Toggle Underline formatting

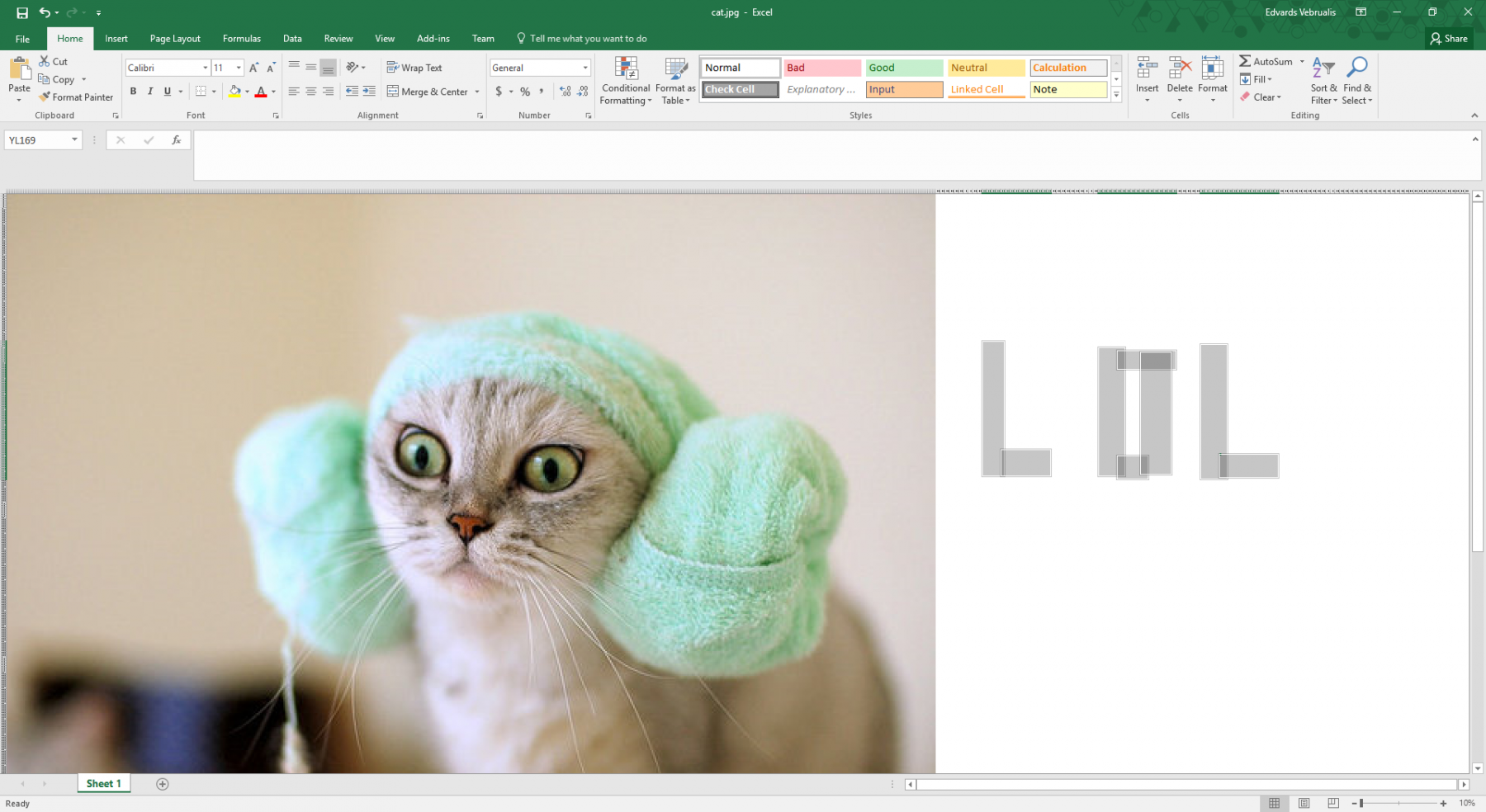(168, 92)
